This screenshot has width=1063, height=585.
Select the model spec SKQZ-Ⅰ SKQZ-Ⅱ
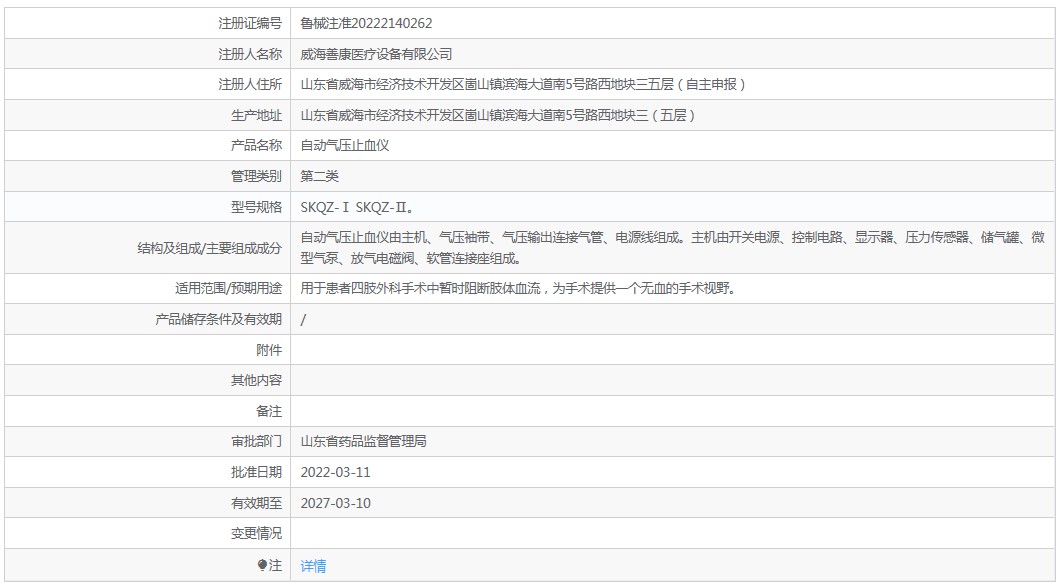(x=357, y=207)
